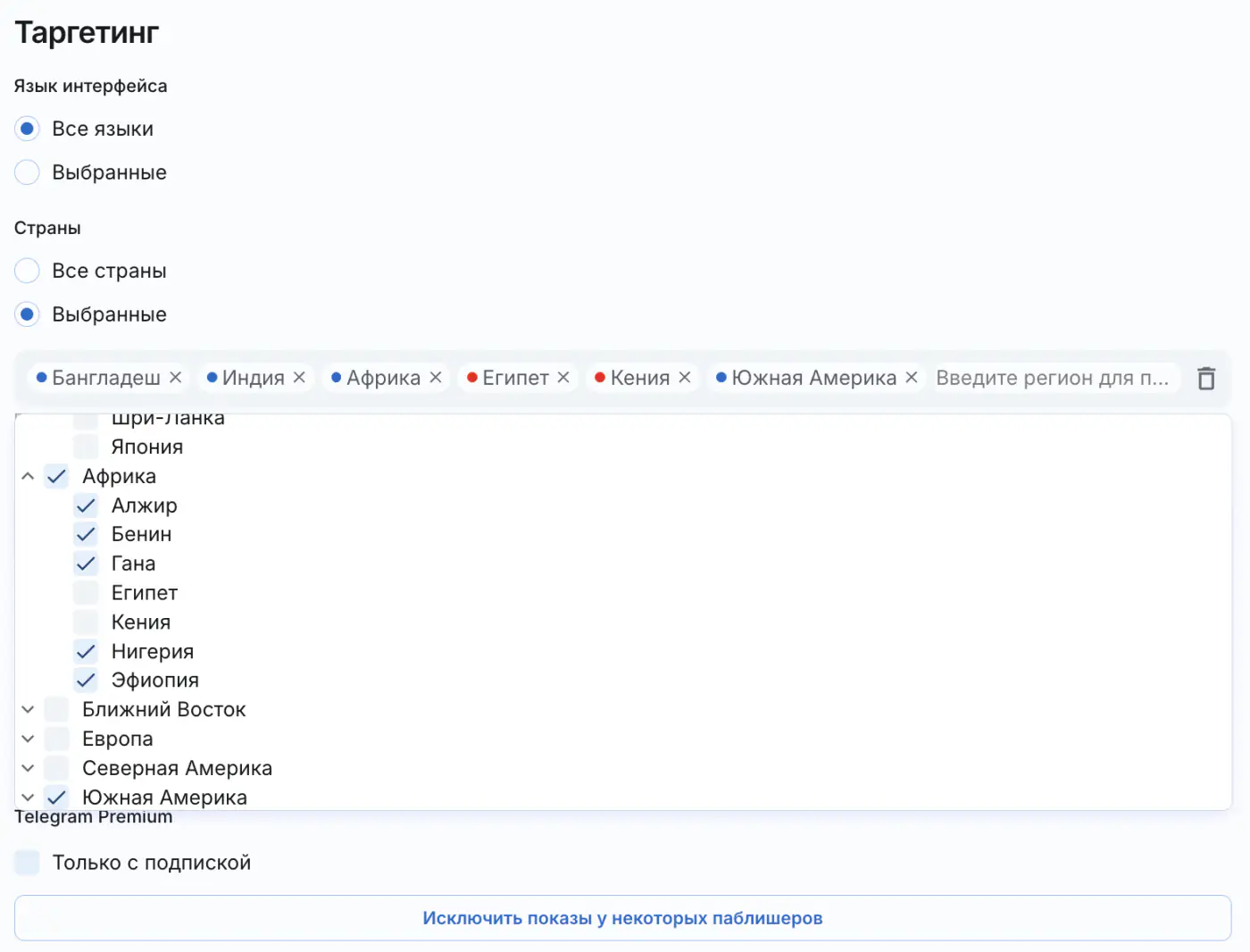This screenshot has width=1250, height=952.
Task: Check the Европа checkbox
Action: [56, 739]
